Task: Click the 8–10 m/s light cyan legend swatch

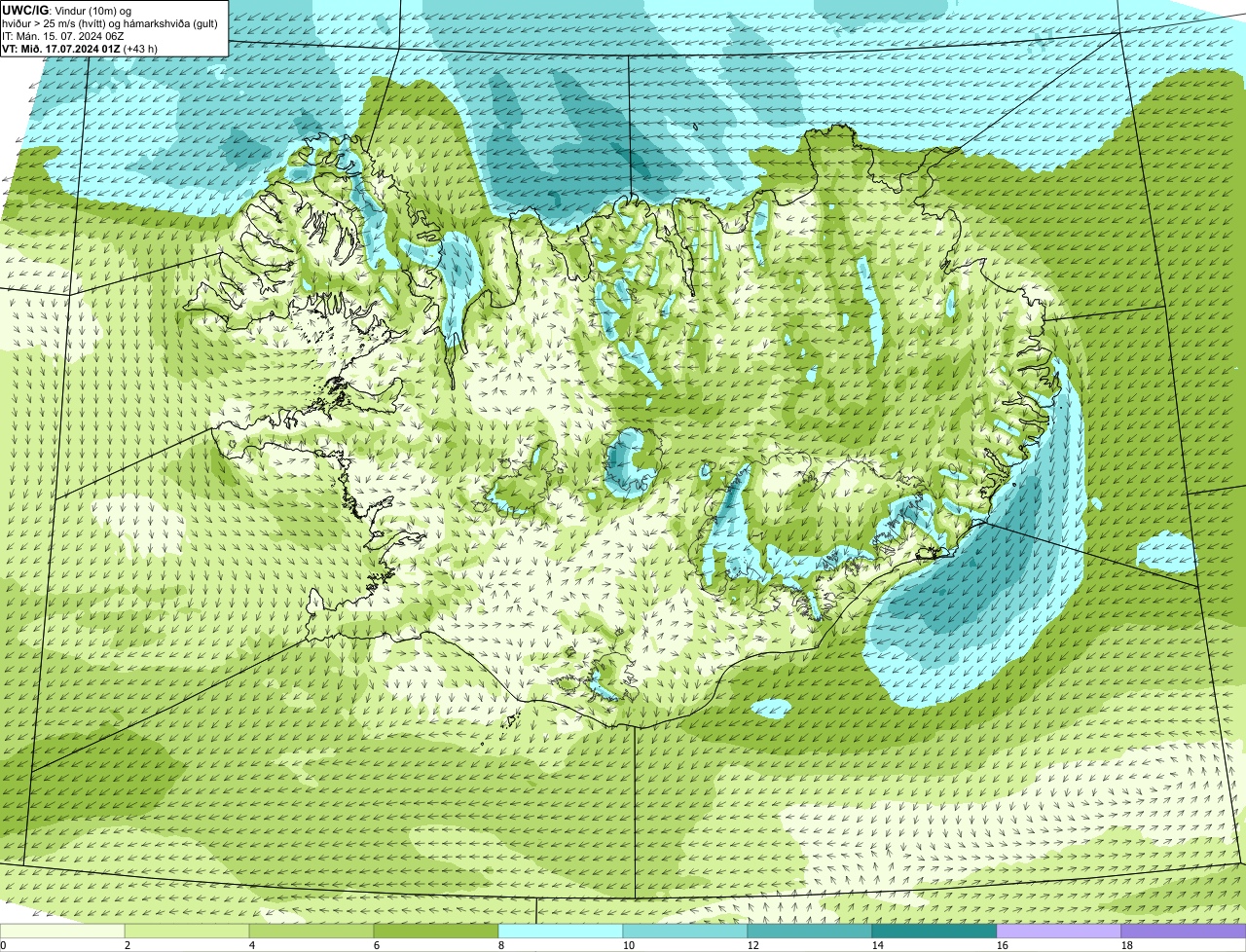Action: (561, 931)
